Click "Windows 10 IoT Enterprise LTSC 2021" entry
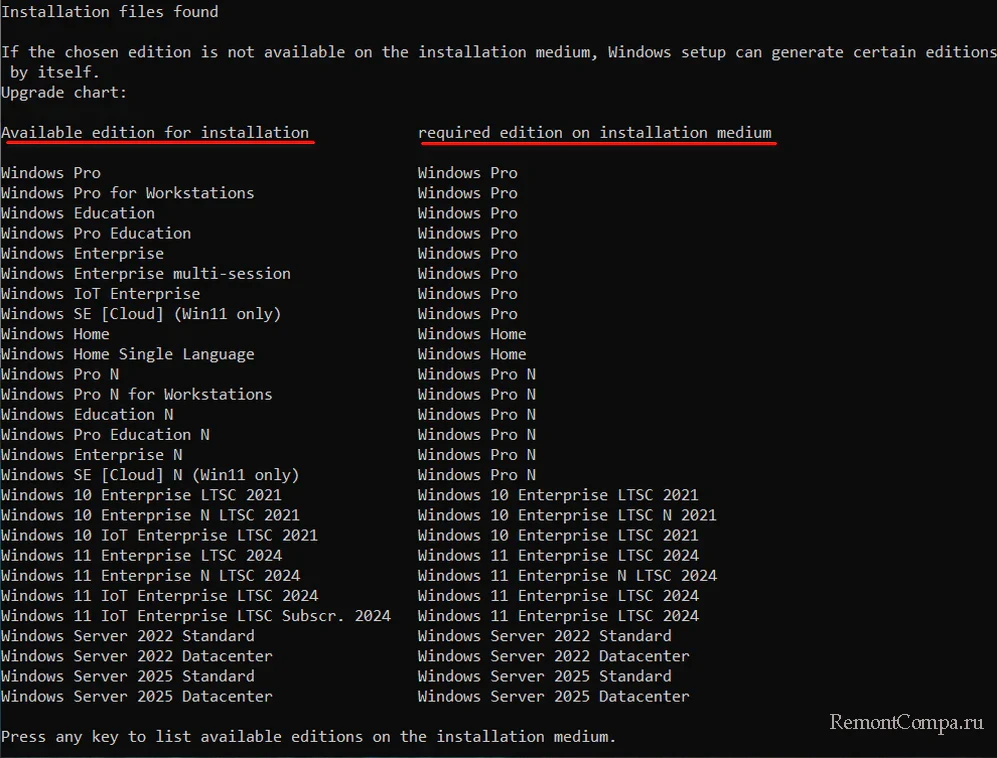 (159, 535)
